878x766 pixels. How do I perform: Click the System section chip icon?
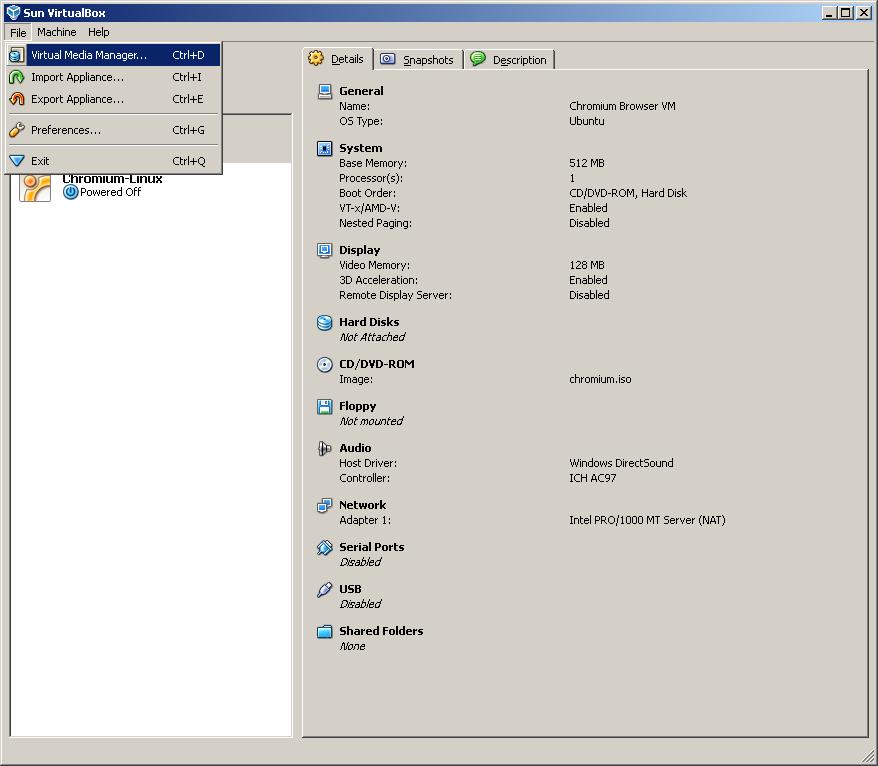[x=324, y=148]
